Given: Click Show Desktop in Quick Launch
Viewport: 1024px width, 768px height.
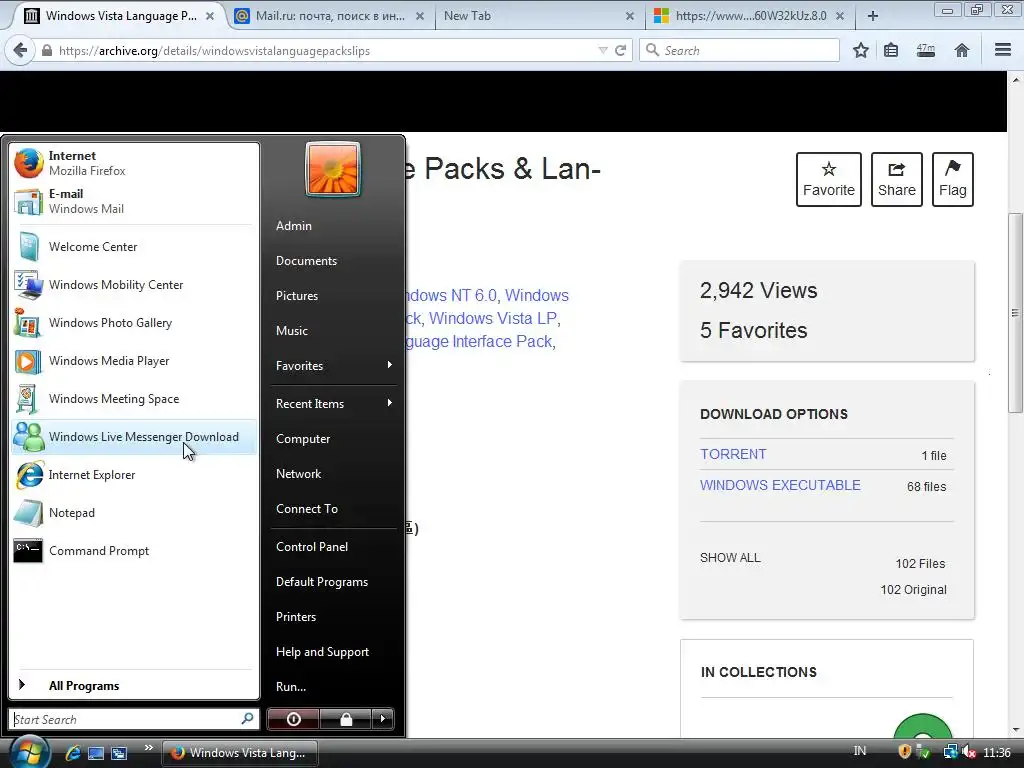Looking at the screenshot, I should 96,753.
